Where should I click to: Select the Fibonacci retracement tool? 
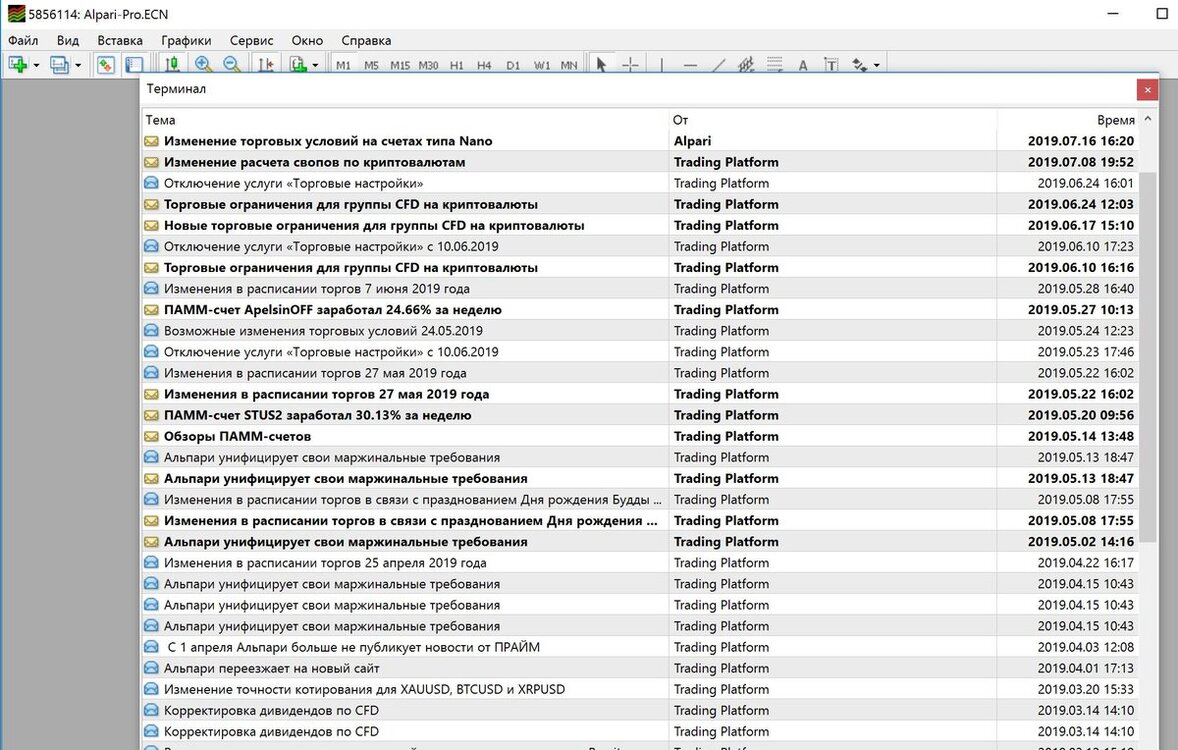pyautogui.click(x=775, y=65)
